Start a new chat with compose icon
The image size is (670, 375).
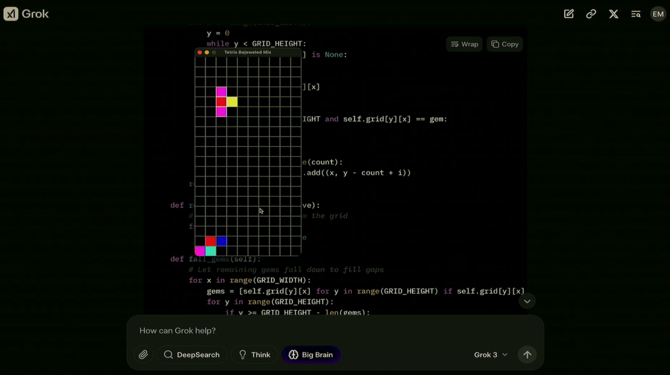(569, 14)
